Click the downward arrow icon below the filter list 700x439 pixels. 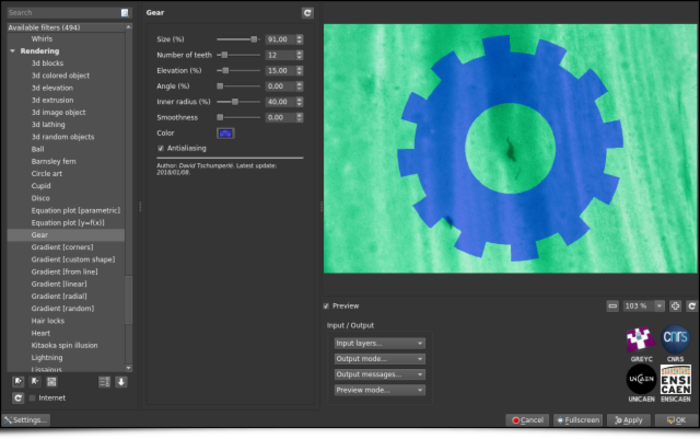click(x=121, y=381)
